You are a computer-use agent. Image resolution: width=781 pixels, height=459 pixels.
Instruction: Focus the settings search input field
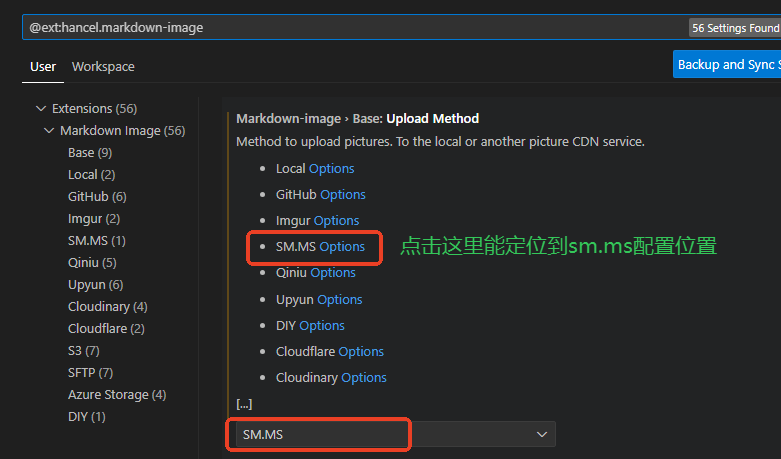click(x=350, y=28)
